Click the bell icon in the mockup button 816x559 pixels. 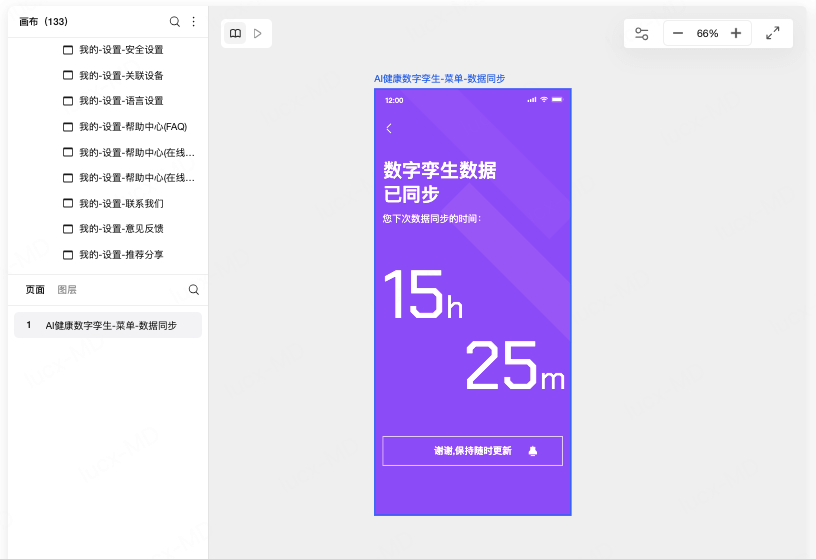(x=532, y=451)
